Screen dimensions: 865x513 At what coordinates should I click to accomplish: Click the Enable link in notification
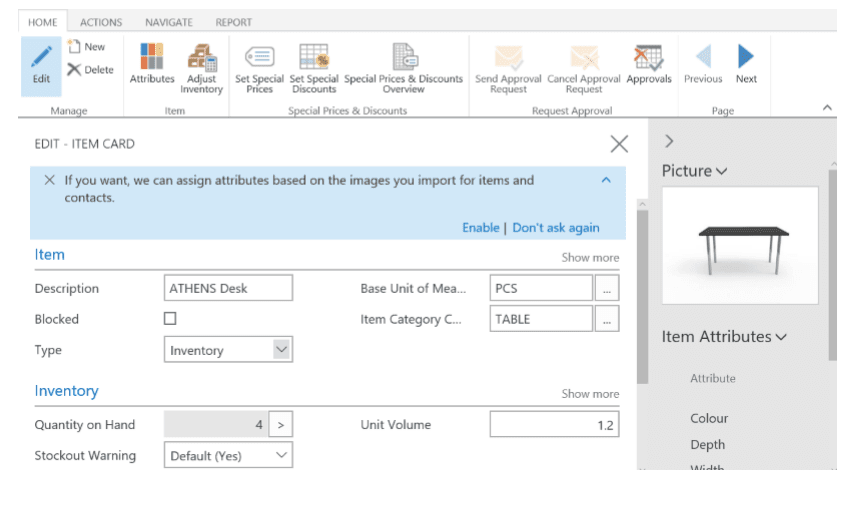(x=480, y=228)
